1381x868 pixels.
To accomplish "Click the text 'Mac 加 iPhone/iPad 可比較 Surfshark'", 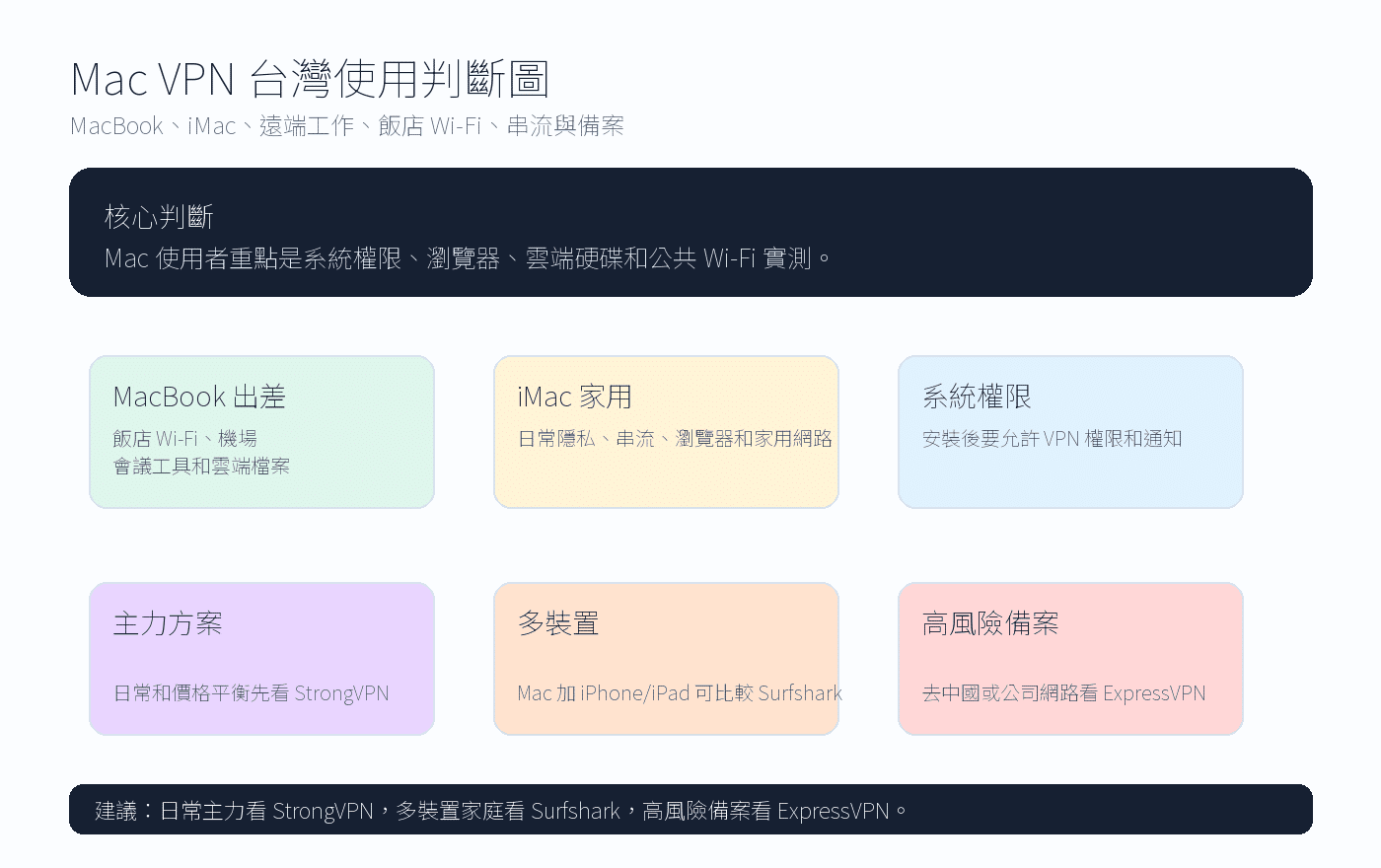I will (x=680, y=692).
